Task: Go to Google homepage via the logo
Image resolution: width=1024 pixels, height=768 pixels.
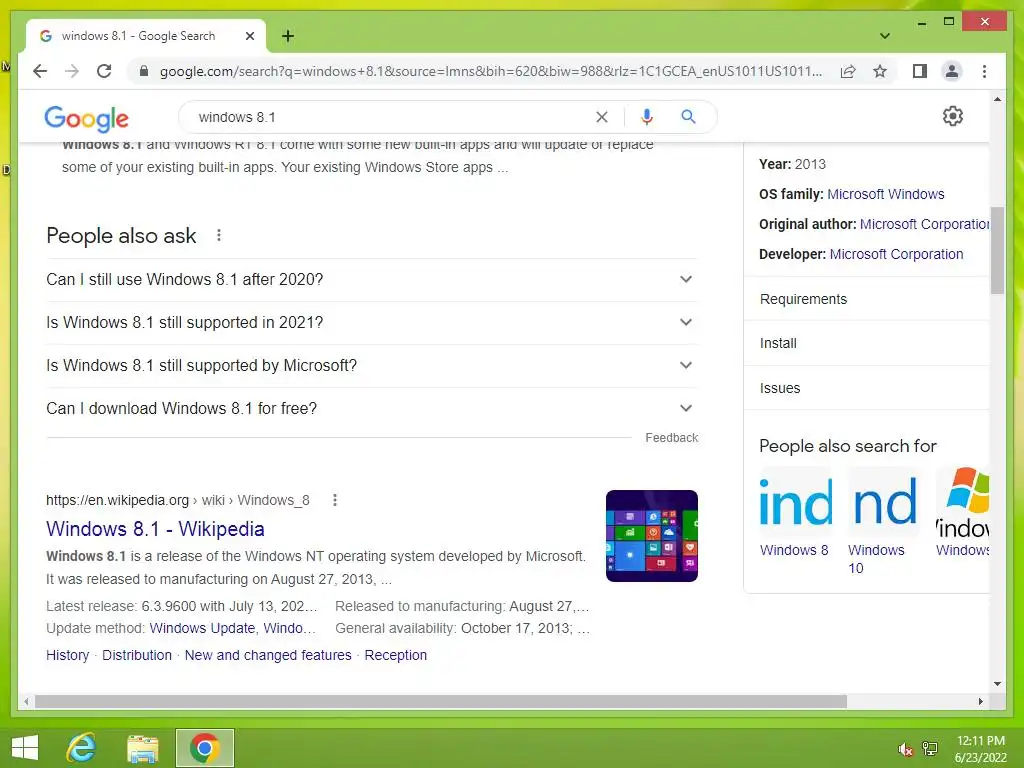Action: click(86, 118)
